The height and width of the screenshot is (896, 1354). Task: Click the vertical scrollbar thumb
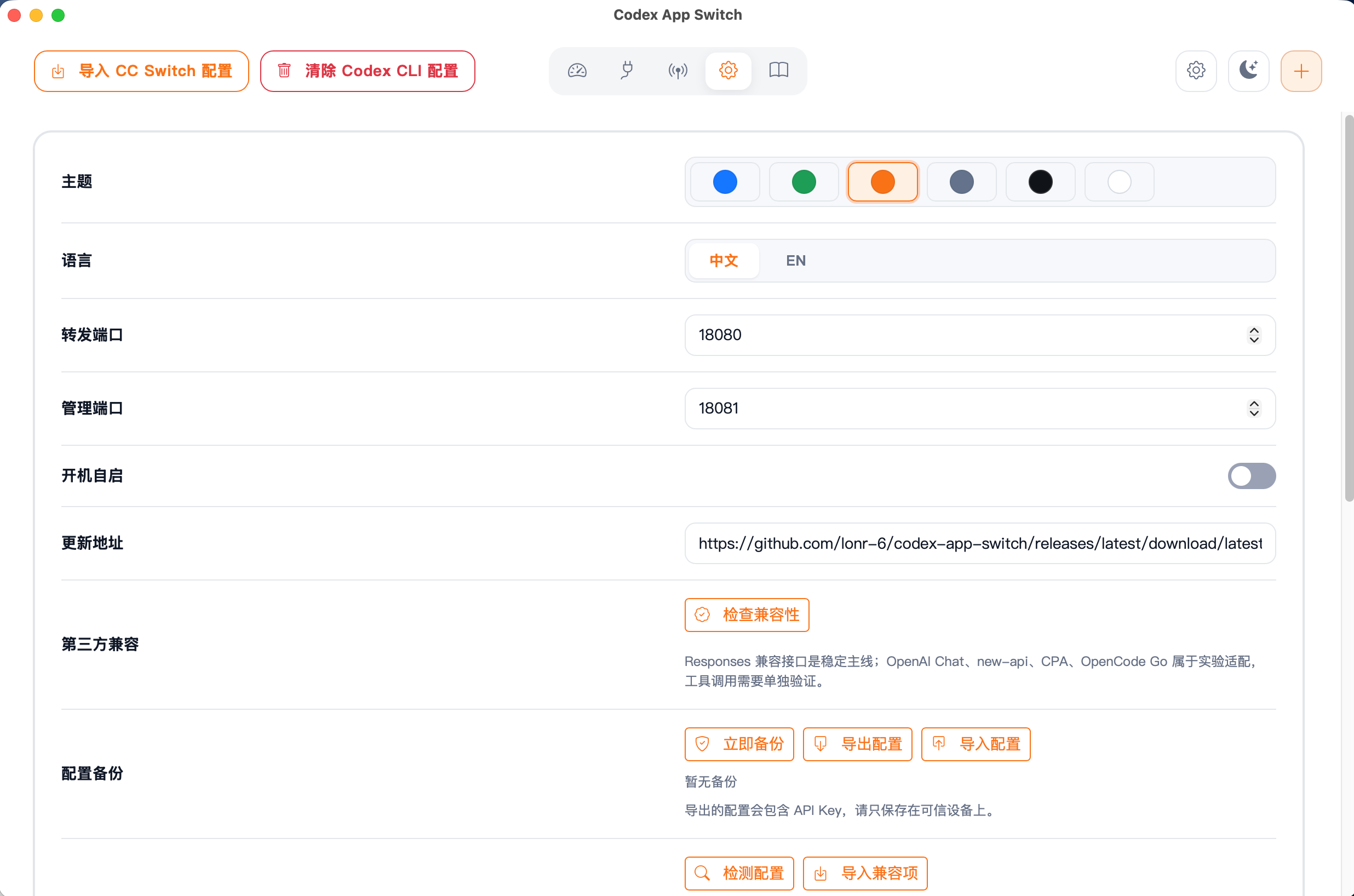tap(1349, 308)
